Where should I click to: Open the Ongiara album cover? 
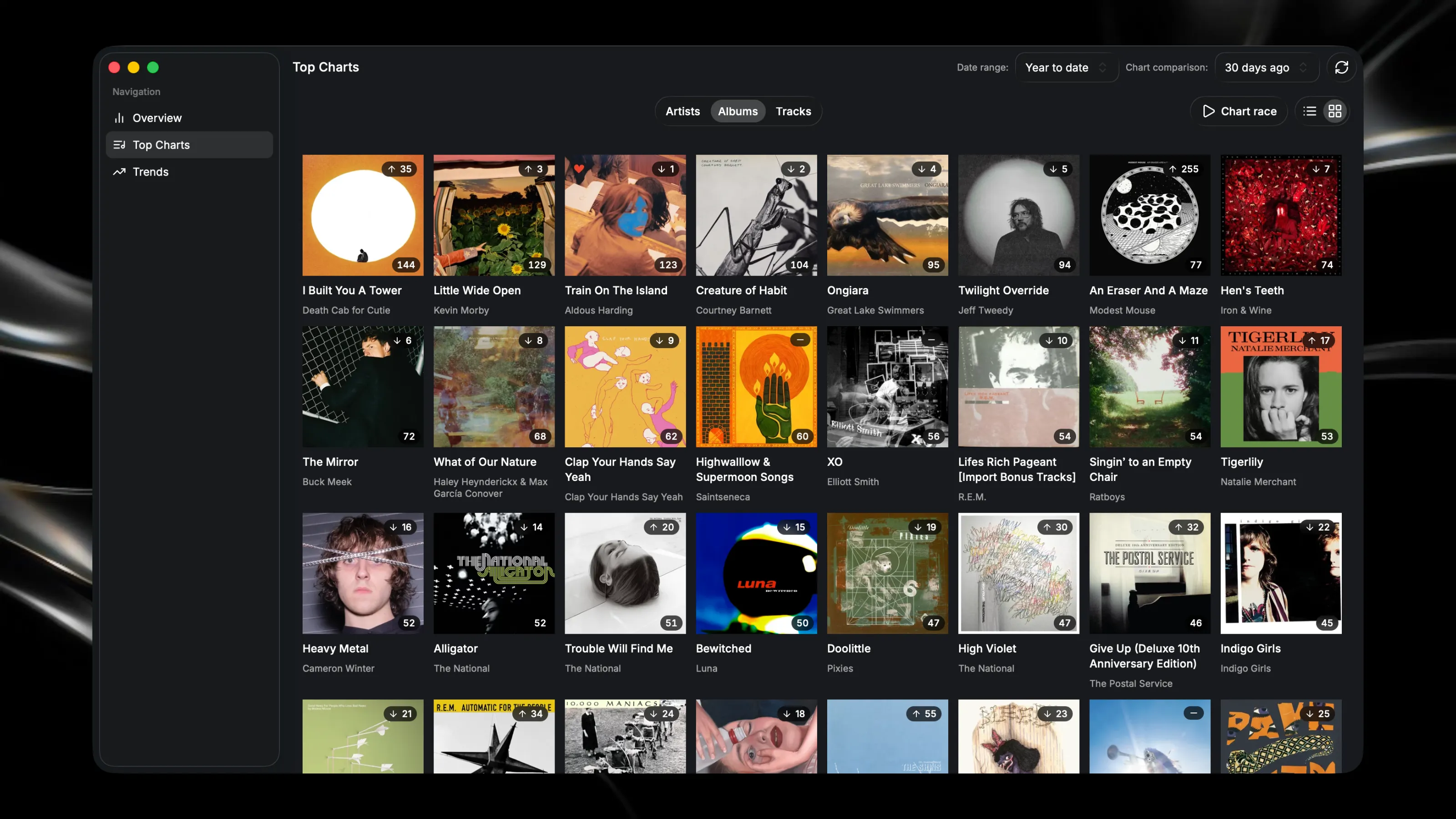[887, 215]
